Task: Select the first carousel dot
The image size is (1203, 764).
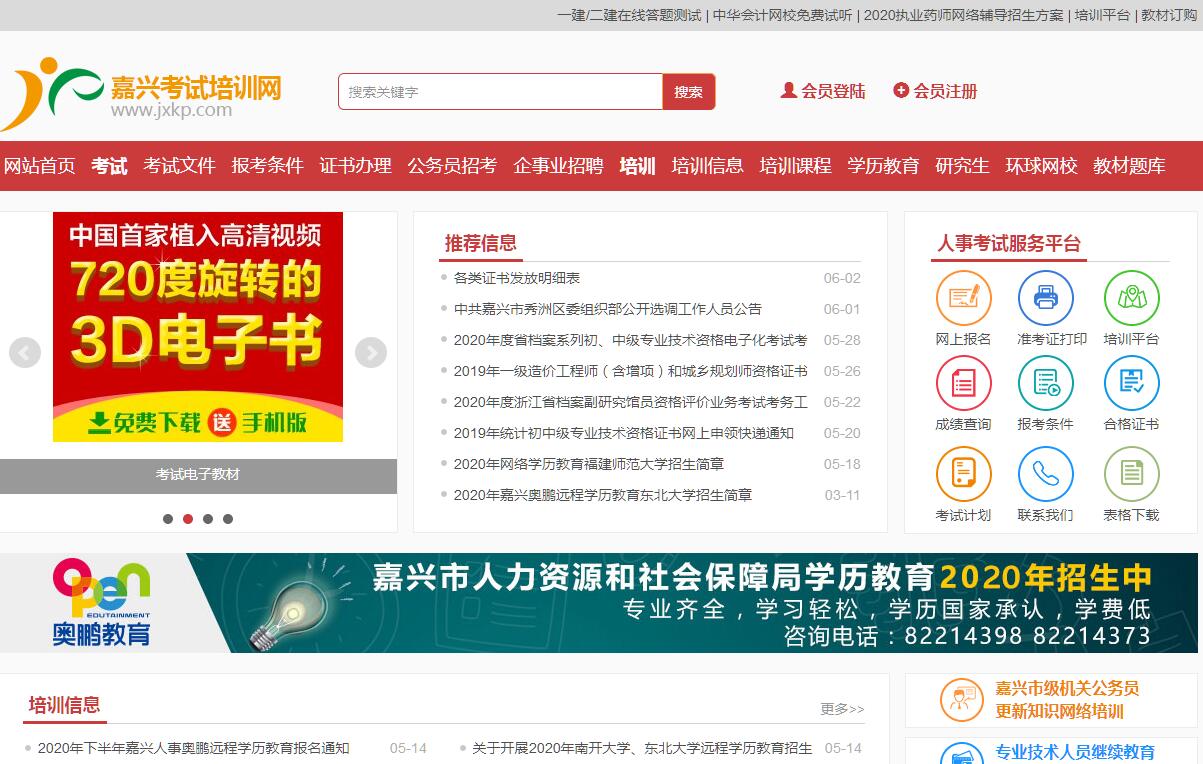Action: [168, 519]
